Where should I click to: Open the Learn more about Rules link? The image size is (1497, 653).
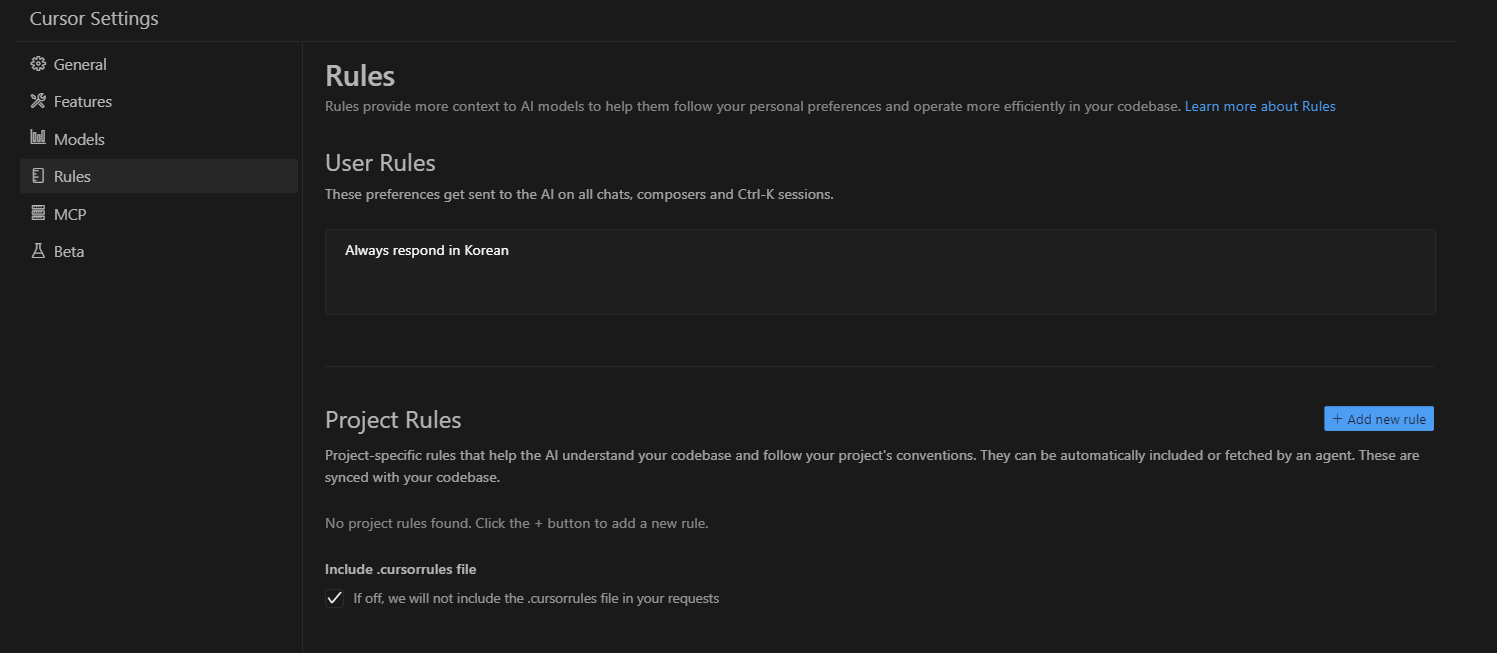pyautogui.click(x=1260, y=106)
